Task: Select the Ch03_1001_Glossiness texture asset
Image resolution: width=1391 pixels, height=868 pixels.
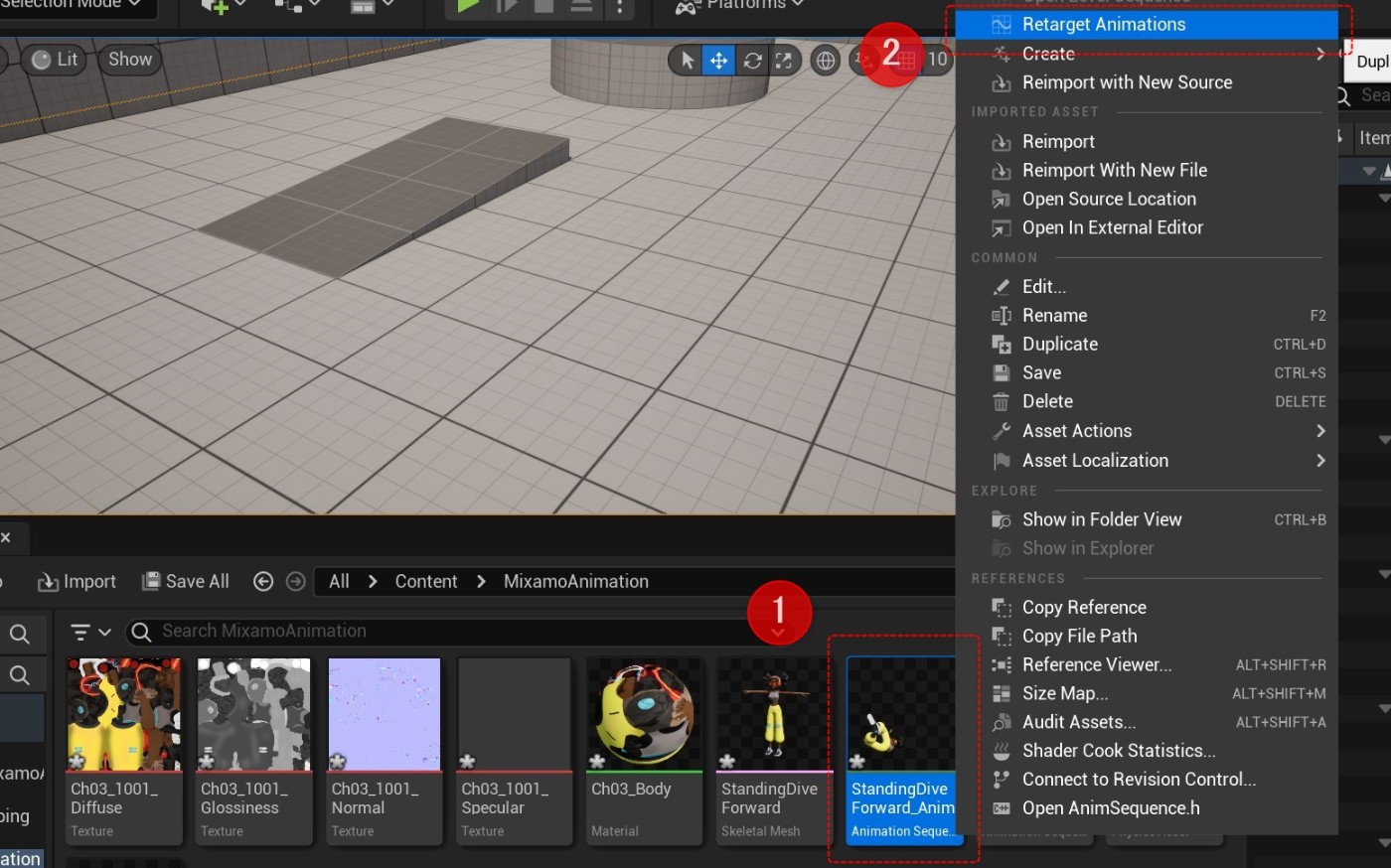Action: (253, 750)
